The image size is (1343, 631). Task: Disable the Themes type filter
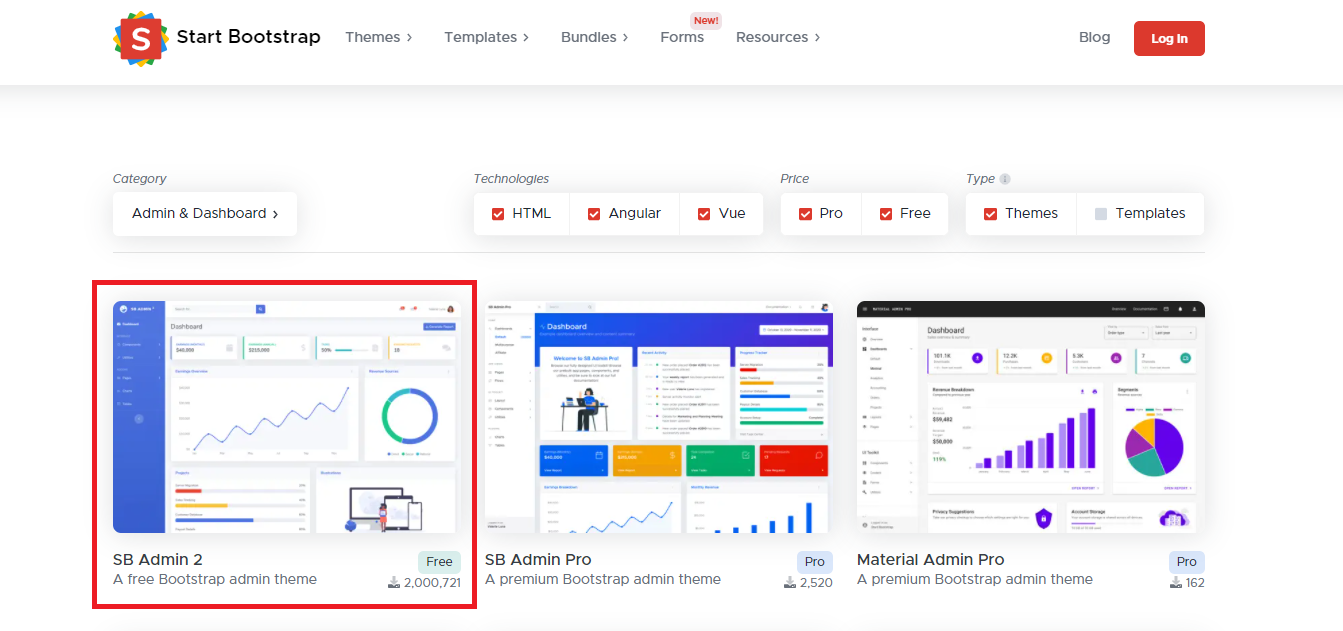[x=990, y=214]
